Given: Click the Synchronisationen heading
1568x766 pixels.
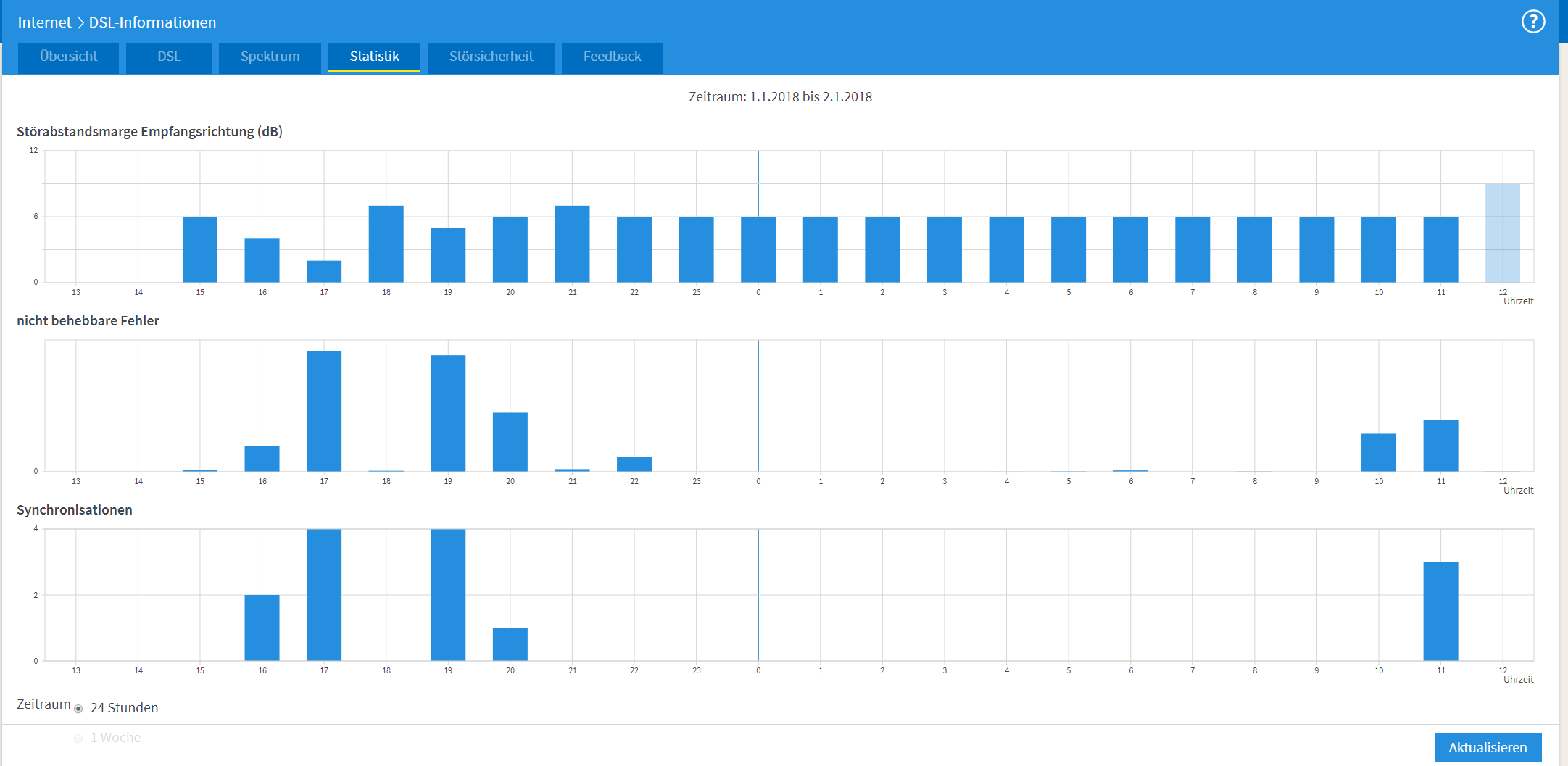Looking at the screenshot, I should (x=75, y=510).
